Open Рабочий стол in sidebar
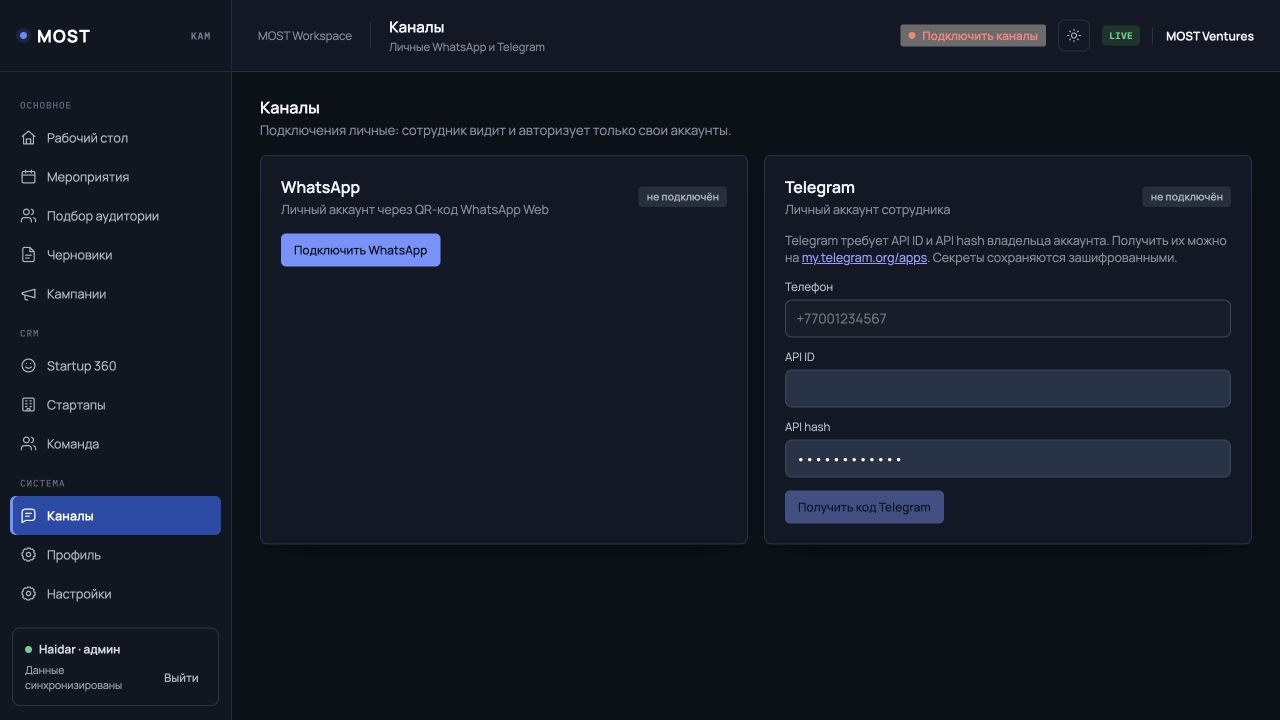Viewport: 1280px width, 720px height. click(x=115, y=138)
